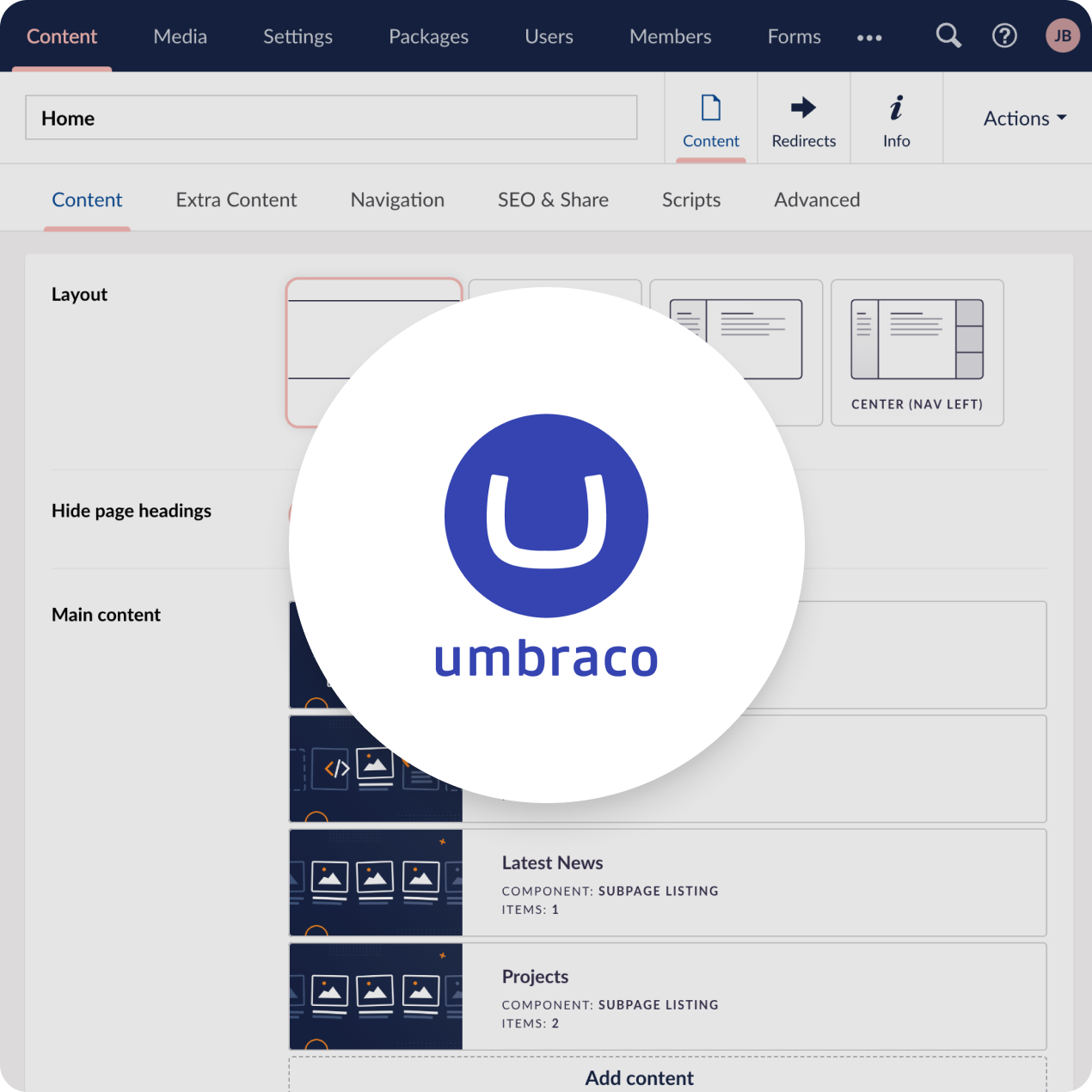Select the Scripts tab
The height and width of the screenshot is (1092, 1092).
pos(691,199)
